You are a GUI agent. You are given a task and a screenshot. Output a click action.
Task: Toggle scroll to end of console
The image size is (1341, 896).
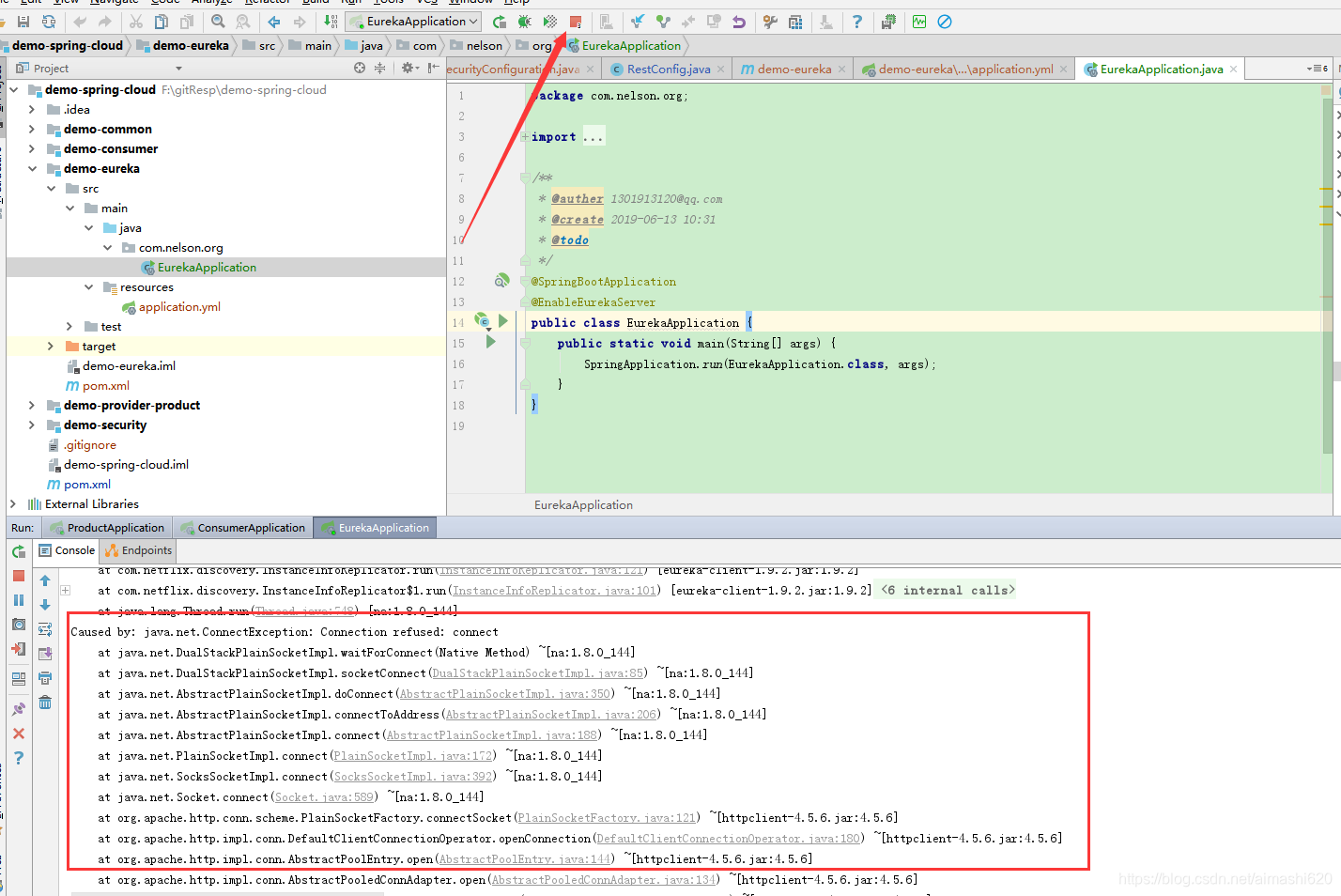[x=45, y=654]
